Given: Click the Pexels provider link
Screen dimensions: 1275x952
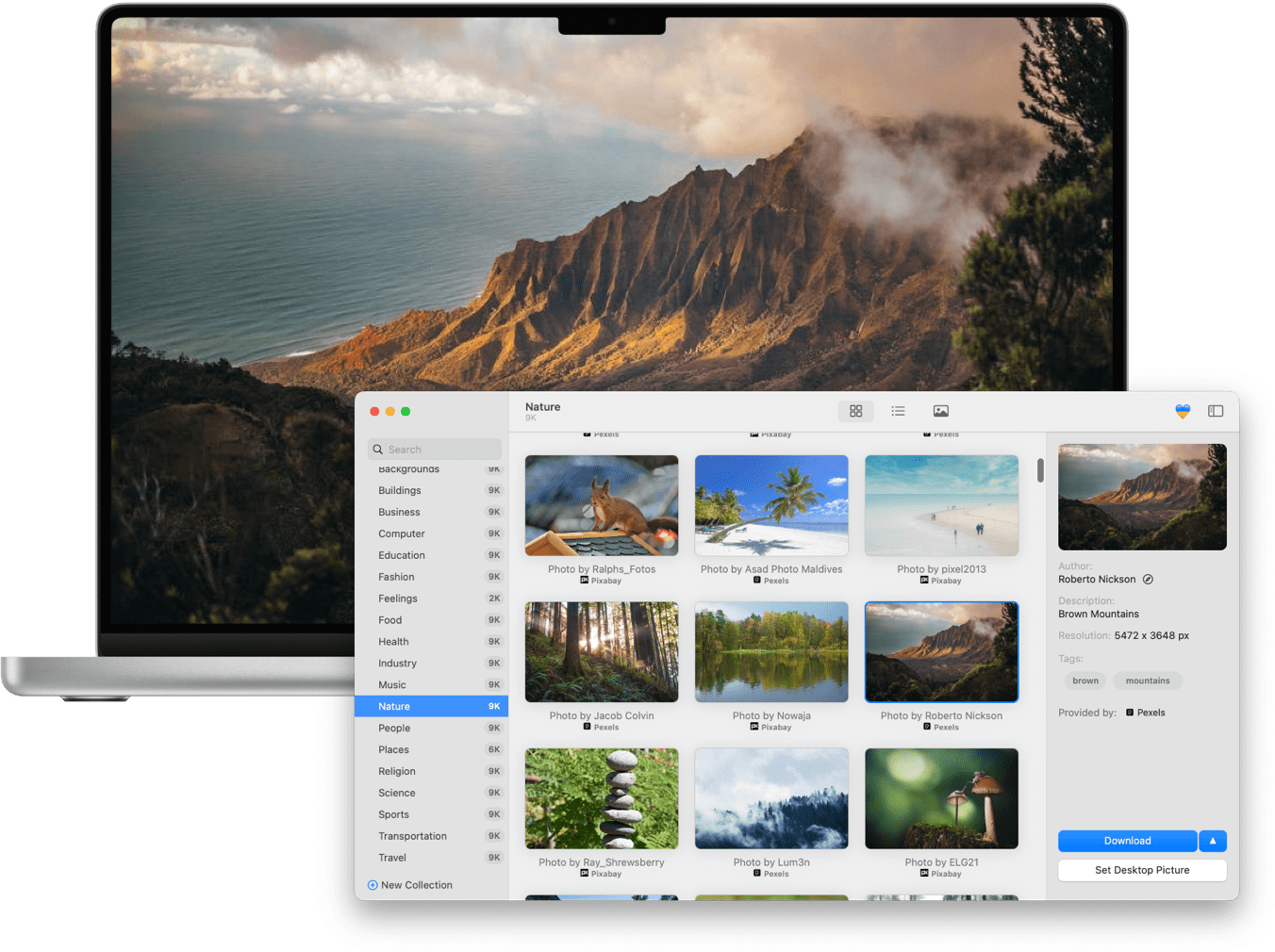Looking at the screenshot, I should [1146, 713].
